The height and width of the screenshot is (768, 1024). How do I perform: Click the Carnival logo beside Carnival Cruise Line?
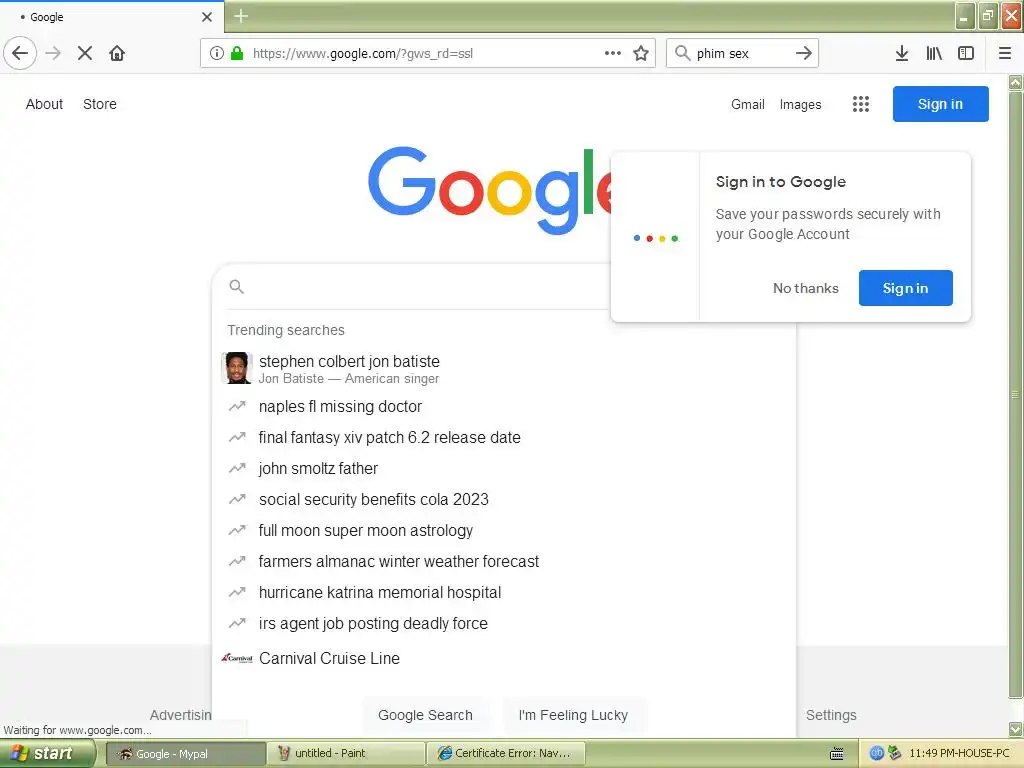pyautogui.click(x=237, y=658)
